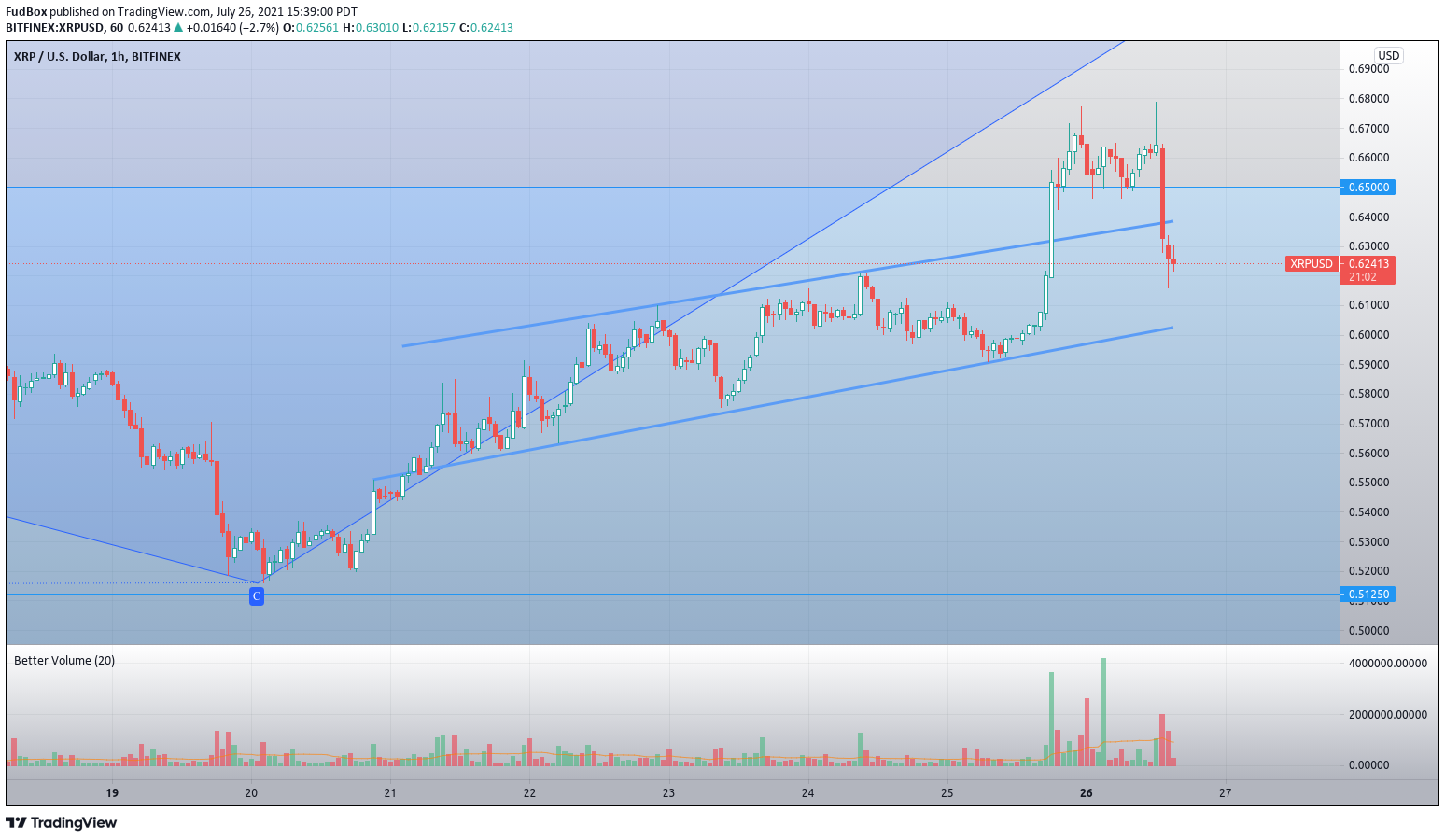Select the 0.65000 horizontal line price label
Screen dimensions: 1445x840
1368,188
